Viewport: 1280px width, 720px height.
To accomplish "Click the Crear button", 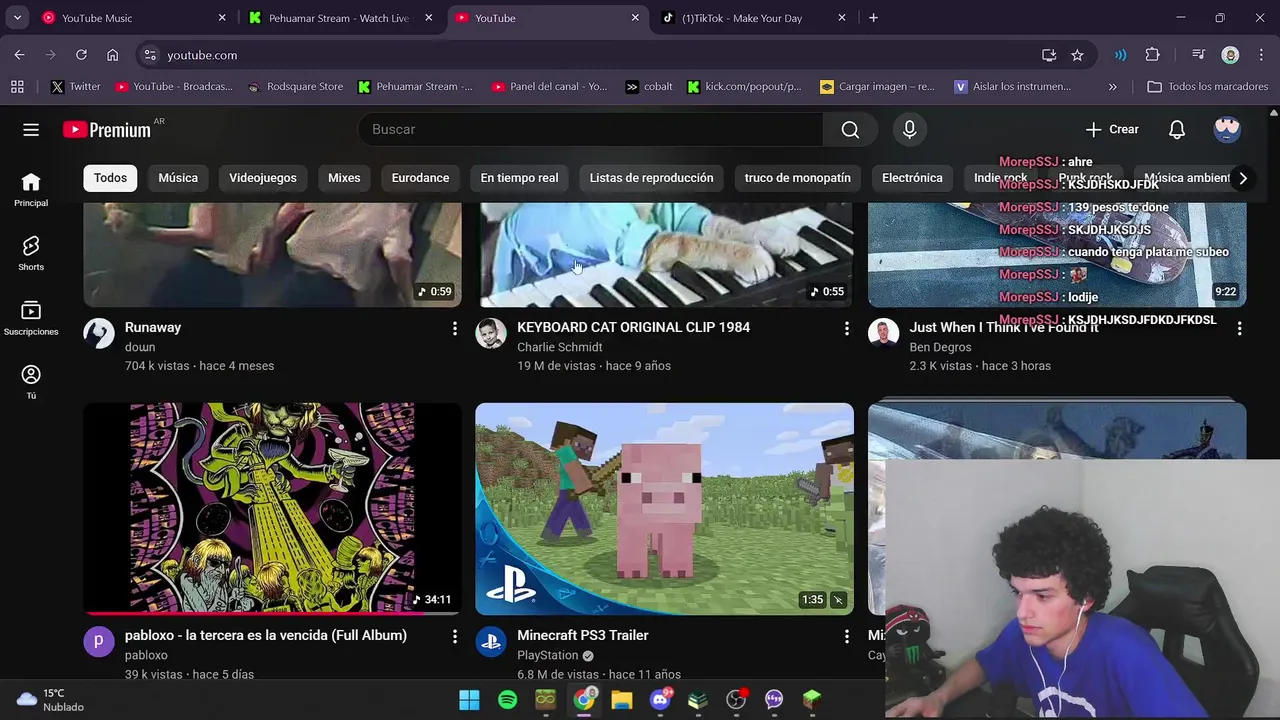I will [1112, 129].
